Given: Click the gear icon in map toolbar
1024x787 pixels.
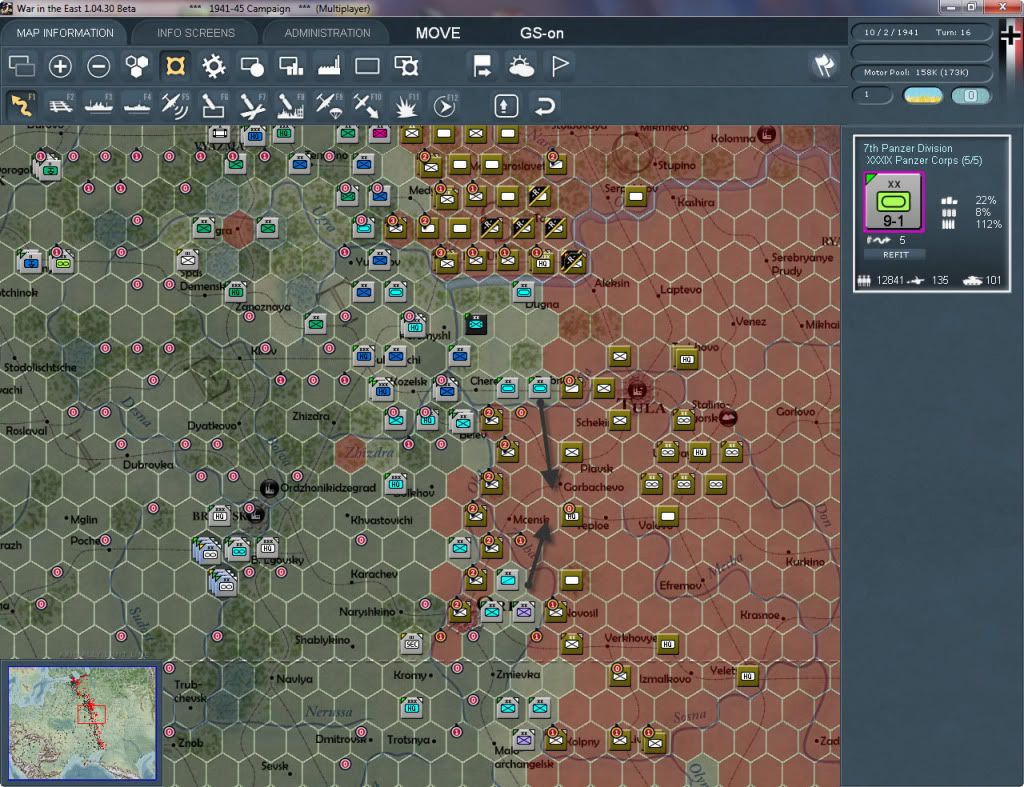Looking at the screenshot, I should click(214, 66).
